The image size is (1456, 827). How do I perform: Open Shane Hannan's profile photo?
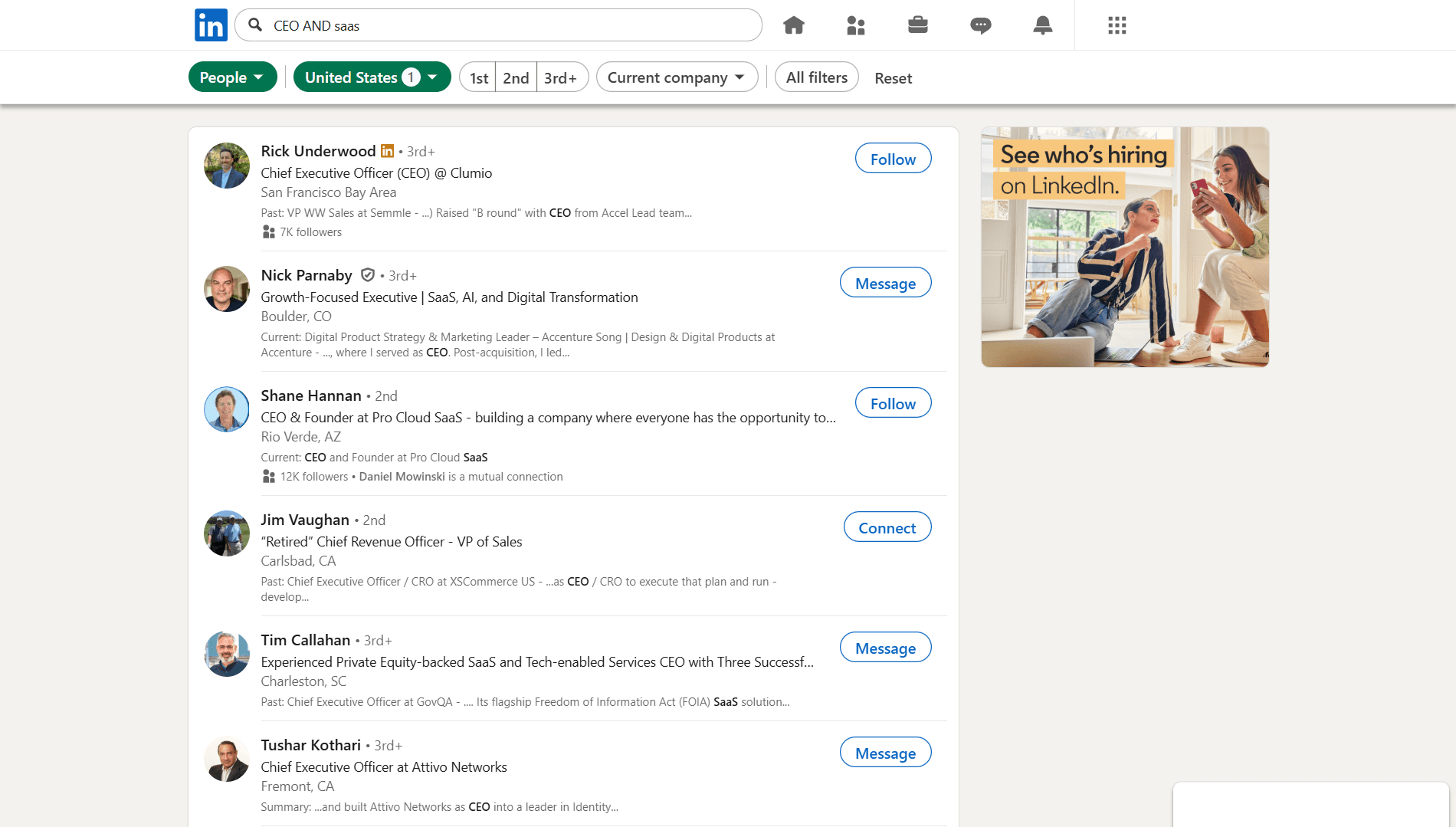[x=226, y=409]
